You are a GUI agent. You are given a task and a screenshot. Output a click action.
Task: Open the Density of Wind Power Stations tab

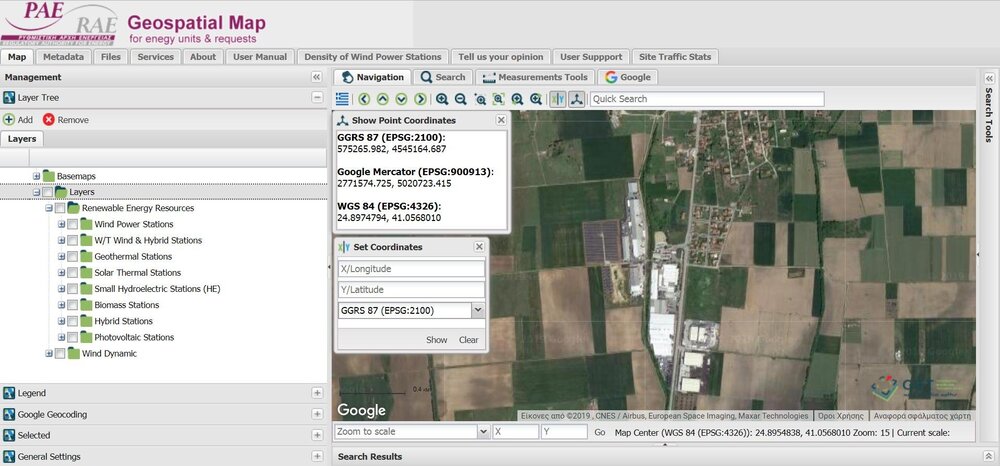(x=372, y=57)
